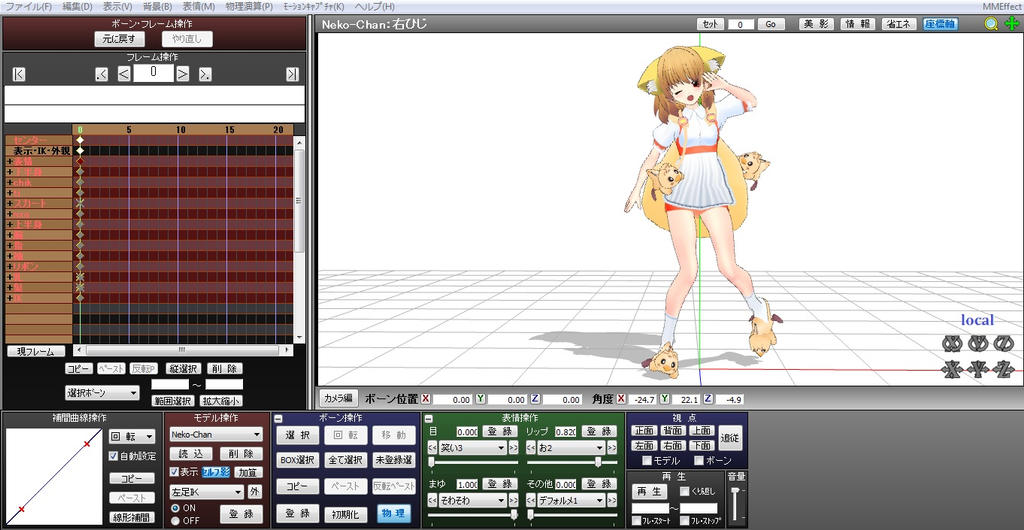Toggle the 物理 physics button
The height and width of the screenshot is (530, 1024).
[x=393, y=513]
